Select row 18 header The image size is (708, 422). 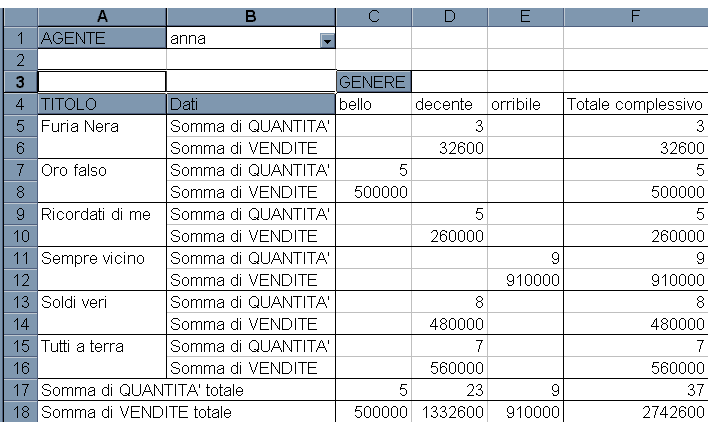coord(20,412)
